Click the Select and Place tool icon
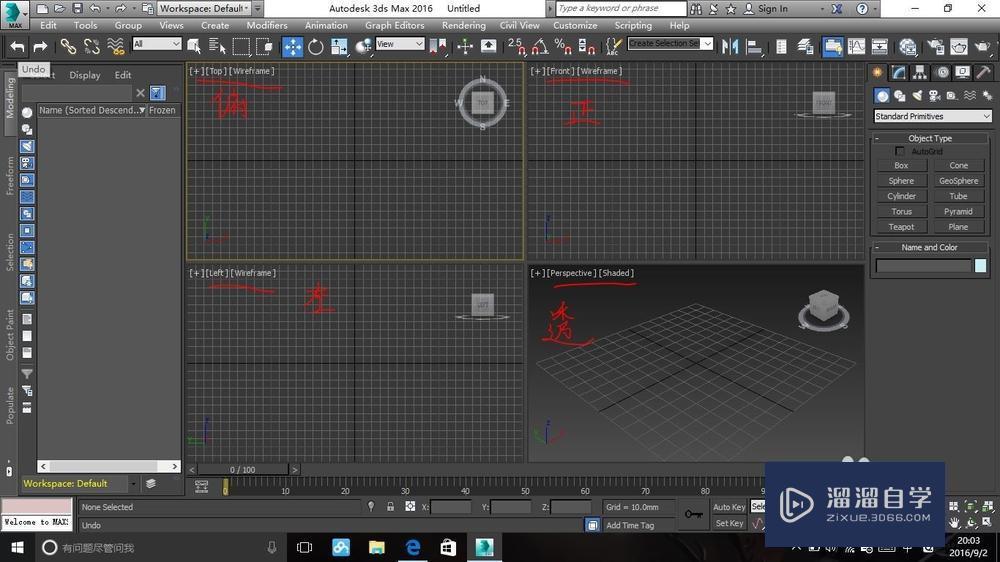 [x=364, y=47]
